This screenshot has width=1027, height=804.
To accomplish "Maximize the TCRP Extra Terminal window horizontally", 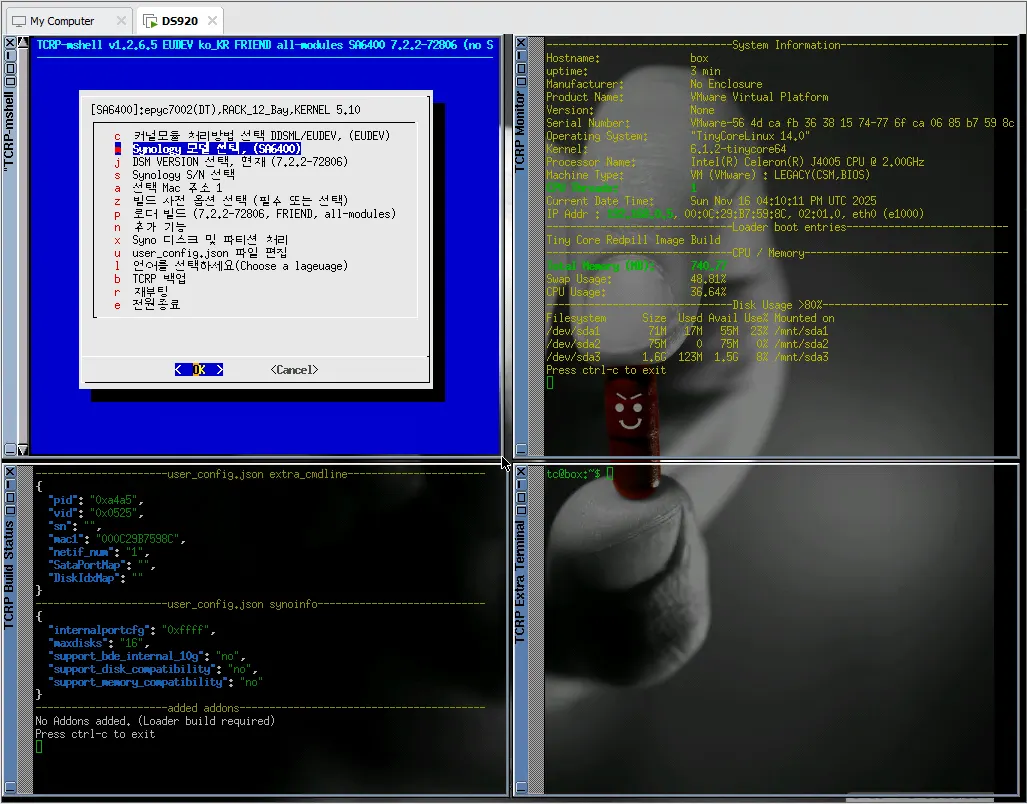I will coord(521,510).
